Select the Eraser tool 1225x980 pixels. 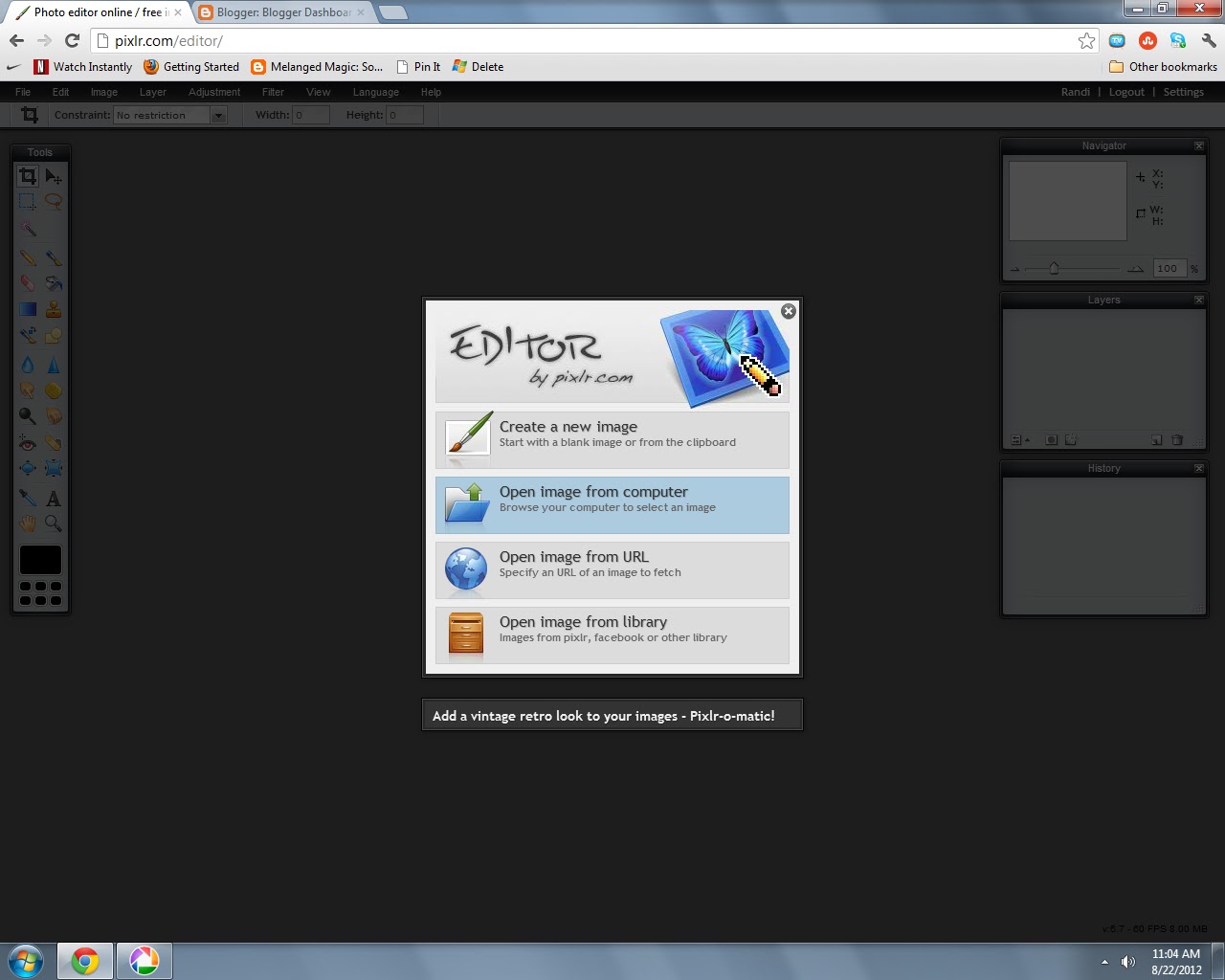click(28, 283)
